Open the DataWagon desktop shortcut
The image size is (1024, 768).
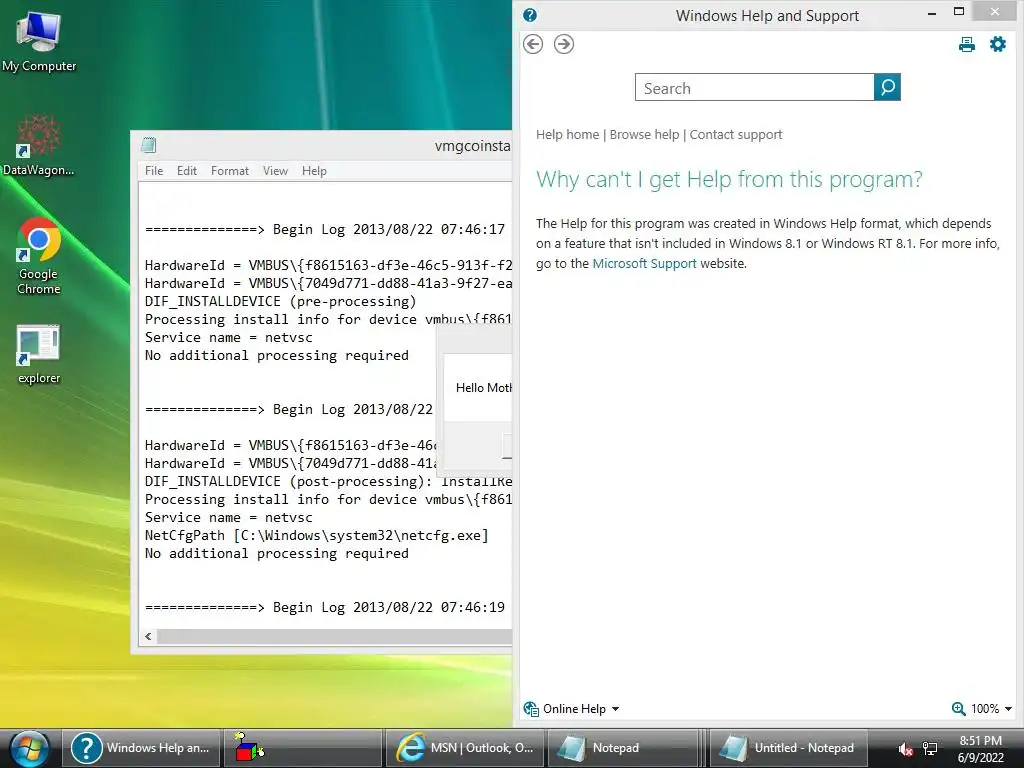pos(39,145)
